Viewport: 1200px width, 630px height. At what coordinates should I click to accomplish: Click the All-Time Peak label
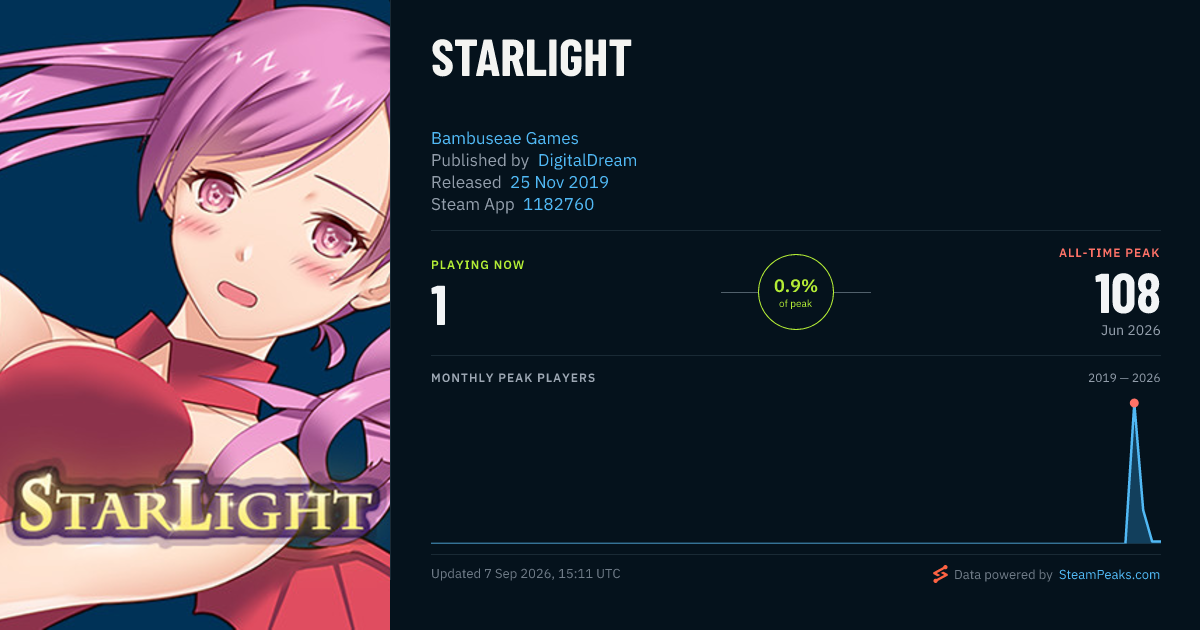point(1109,253)
